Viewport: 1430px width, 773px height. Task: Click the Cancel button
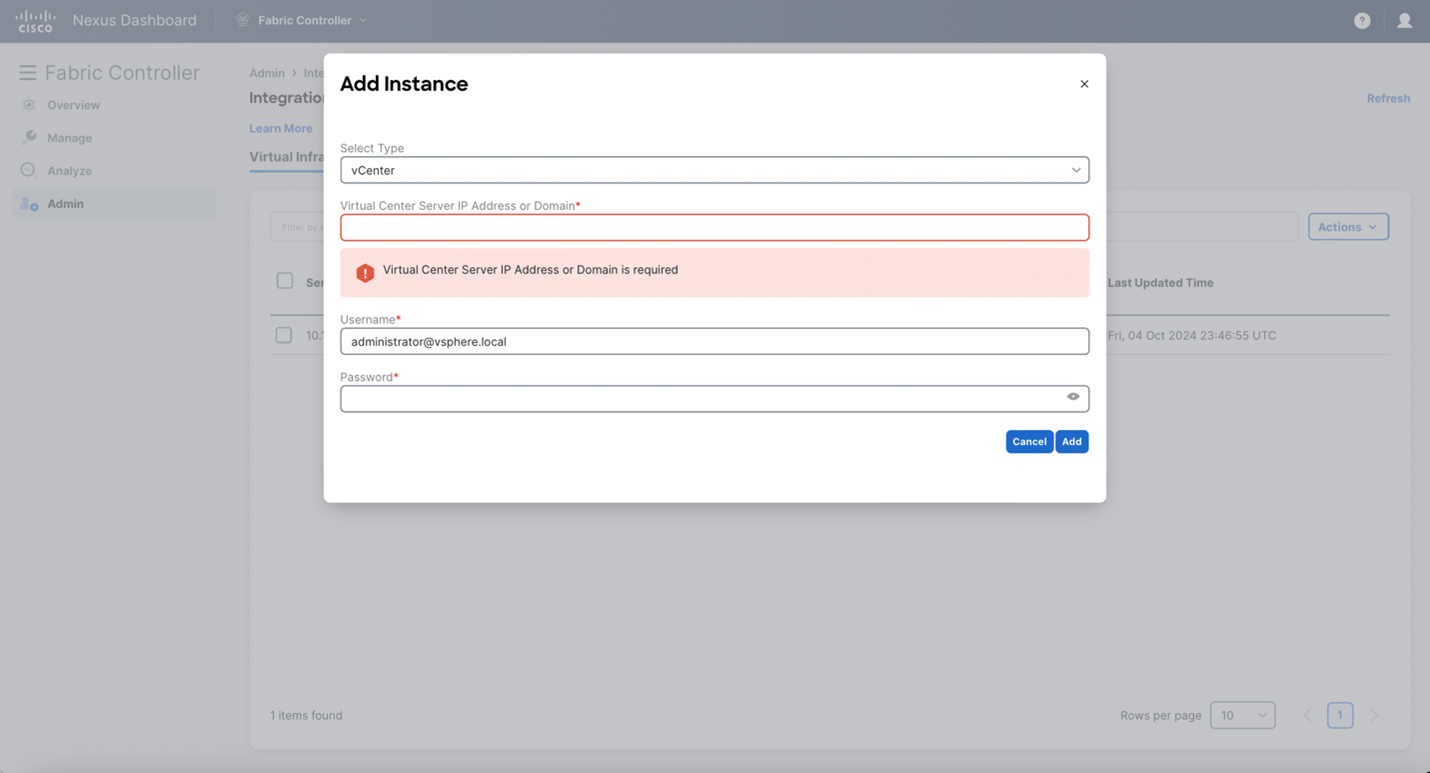1029,441
